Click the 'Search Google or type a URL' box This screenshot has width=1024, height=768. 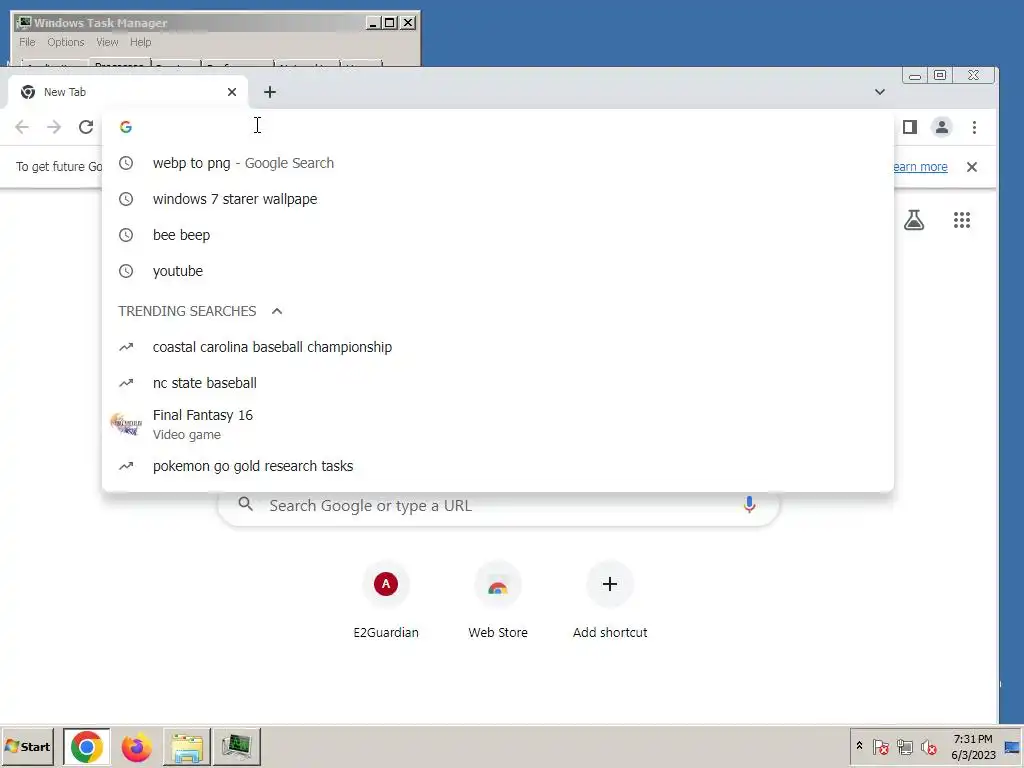pos(498,505)
